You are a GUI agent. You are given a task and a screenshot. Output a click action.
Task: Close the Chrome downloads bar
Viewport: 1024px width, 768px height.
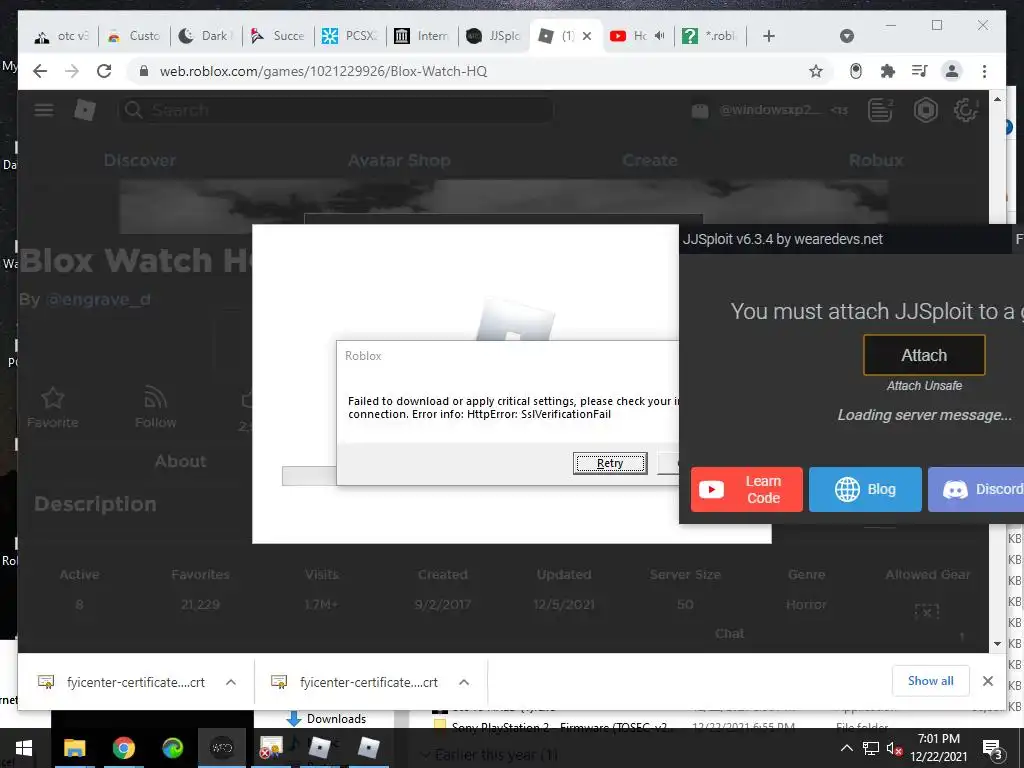click(988, 681)
